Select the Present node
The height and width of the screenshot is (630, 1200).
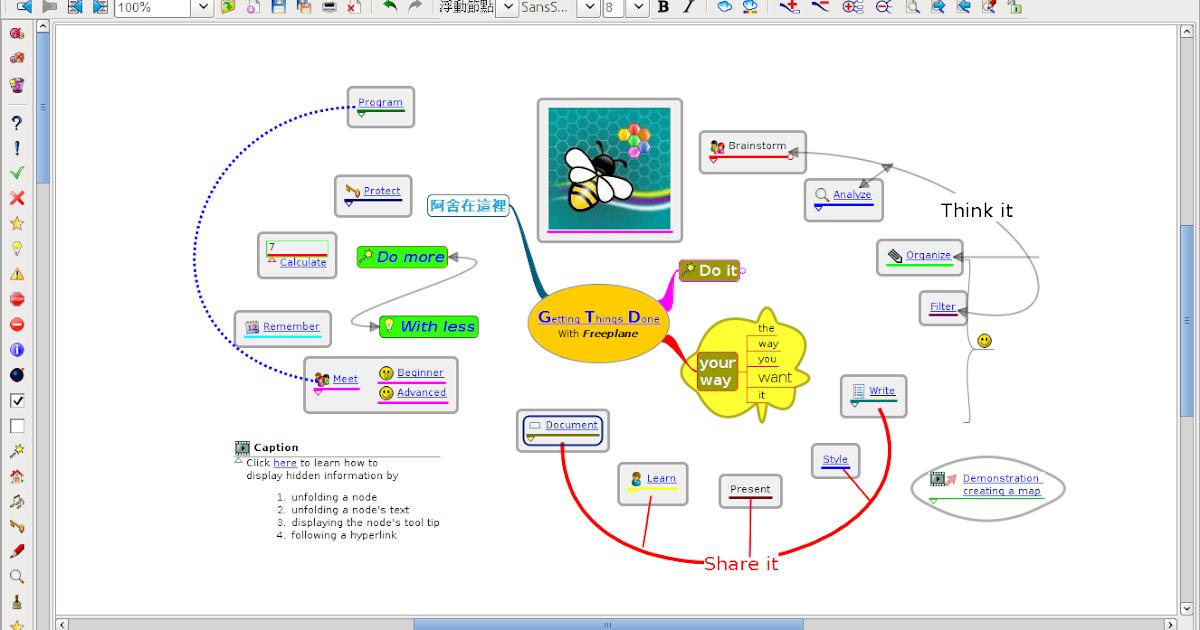pyautogui.click(x=750, y=490)
